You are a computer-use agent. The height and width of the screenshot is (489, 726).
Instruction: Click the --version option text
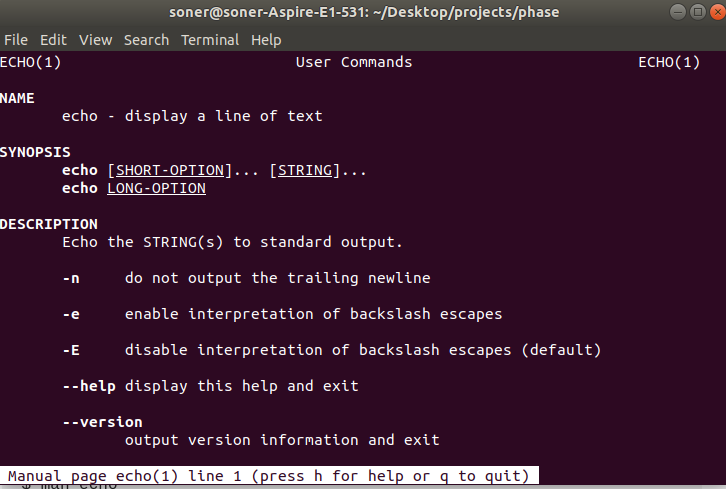102,422
